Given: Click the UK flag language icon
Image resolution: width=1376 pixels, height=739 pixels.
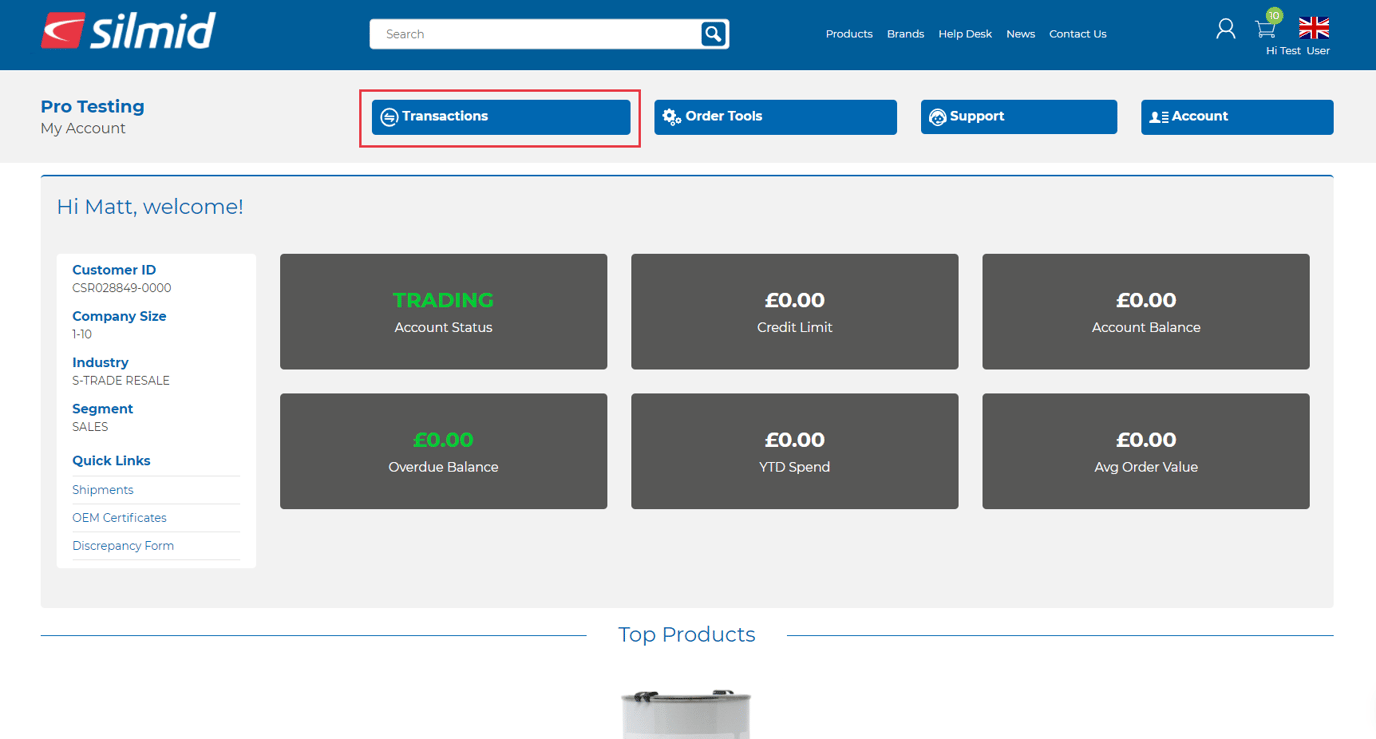Looking at the screenshot, I should point(1314,28).
